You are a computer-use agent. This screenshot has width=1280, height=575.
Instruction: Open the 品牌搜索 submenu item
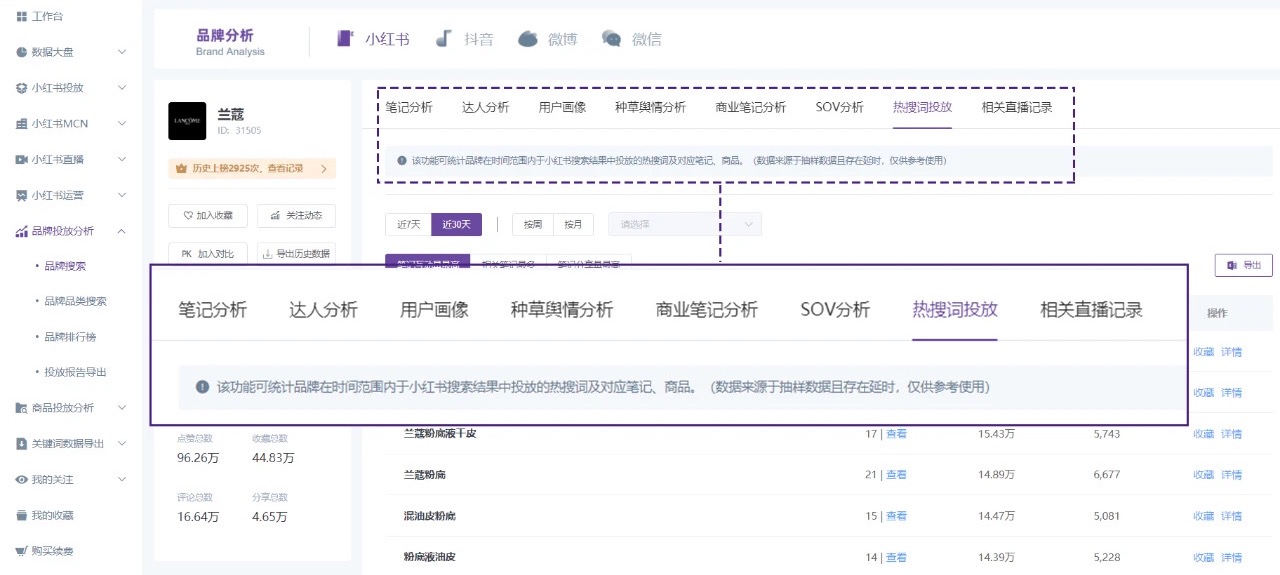point(65,266)
